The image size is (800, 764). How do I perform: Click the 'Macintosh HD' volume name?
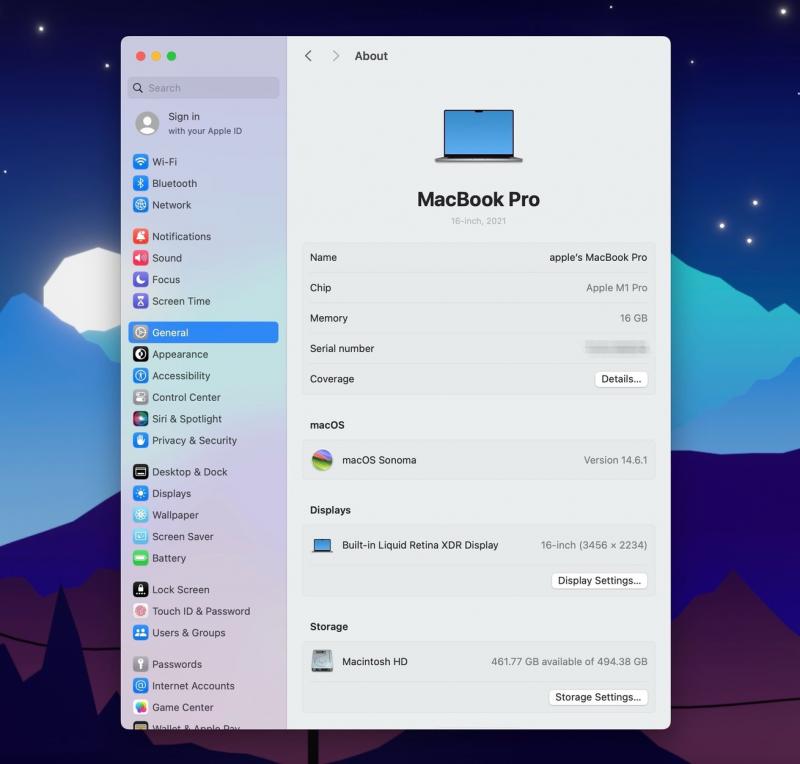click(374, 661)
